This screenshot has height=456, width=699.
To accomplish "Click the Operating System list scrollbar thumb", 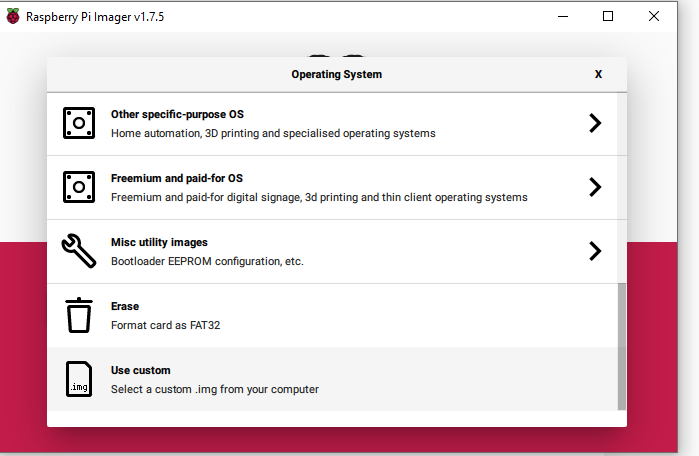I will click(x=621, y=346).
